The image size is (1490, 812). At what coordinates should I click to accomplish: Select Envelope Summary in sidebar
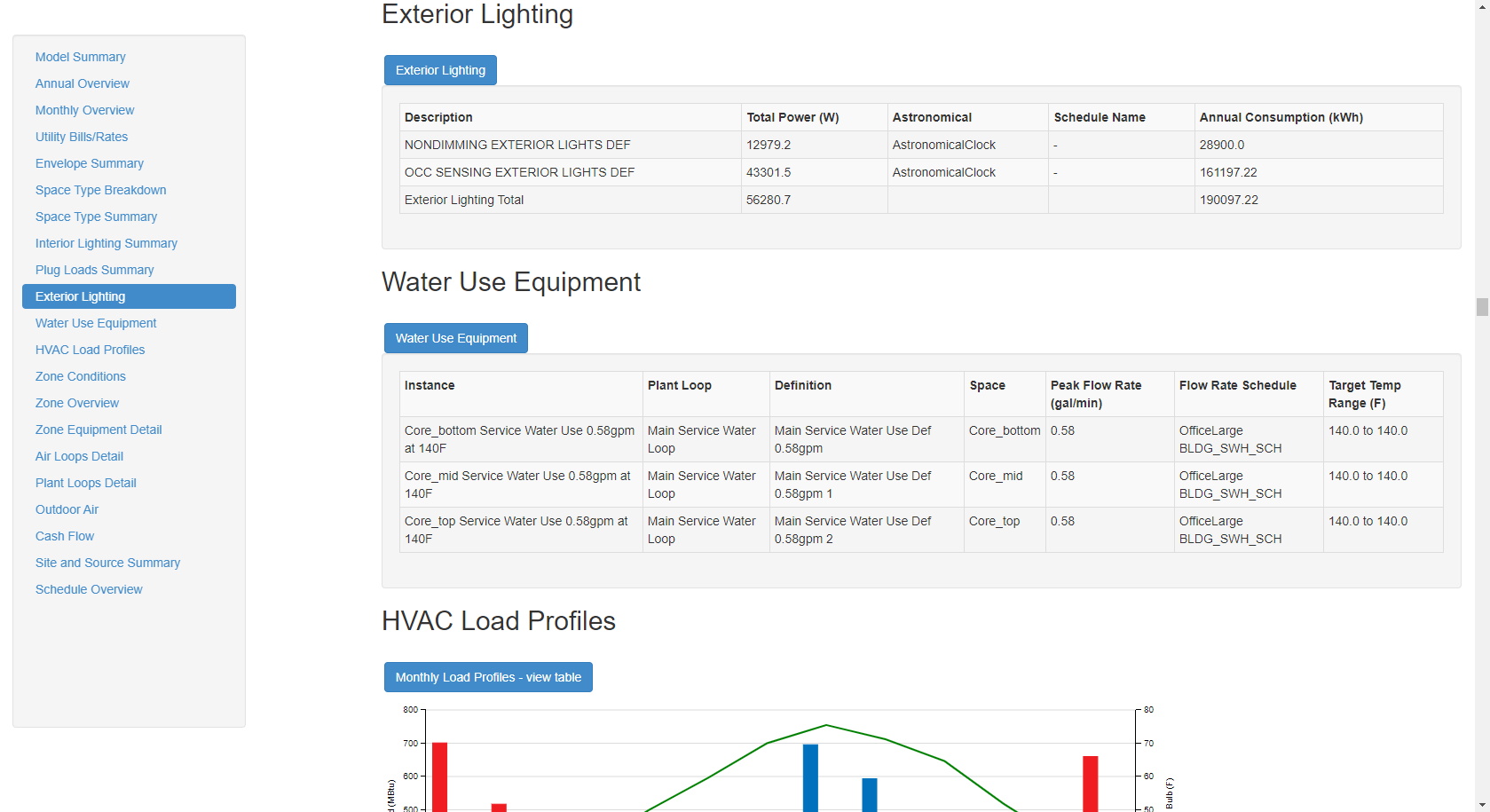pyautogui.click(x=89, y=163)
